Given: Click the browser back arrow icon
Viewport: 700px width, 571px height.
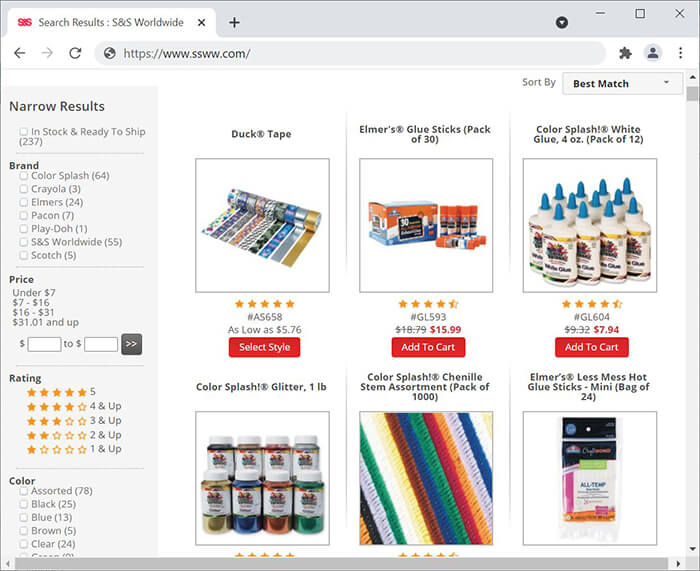Looking at the screenshot, I should (x=20, y=53).
